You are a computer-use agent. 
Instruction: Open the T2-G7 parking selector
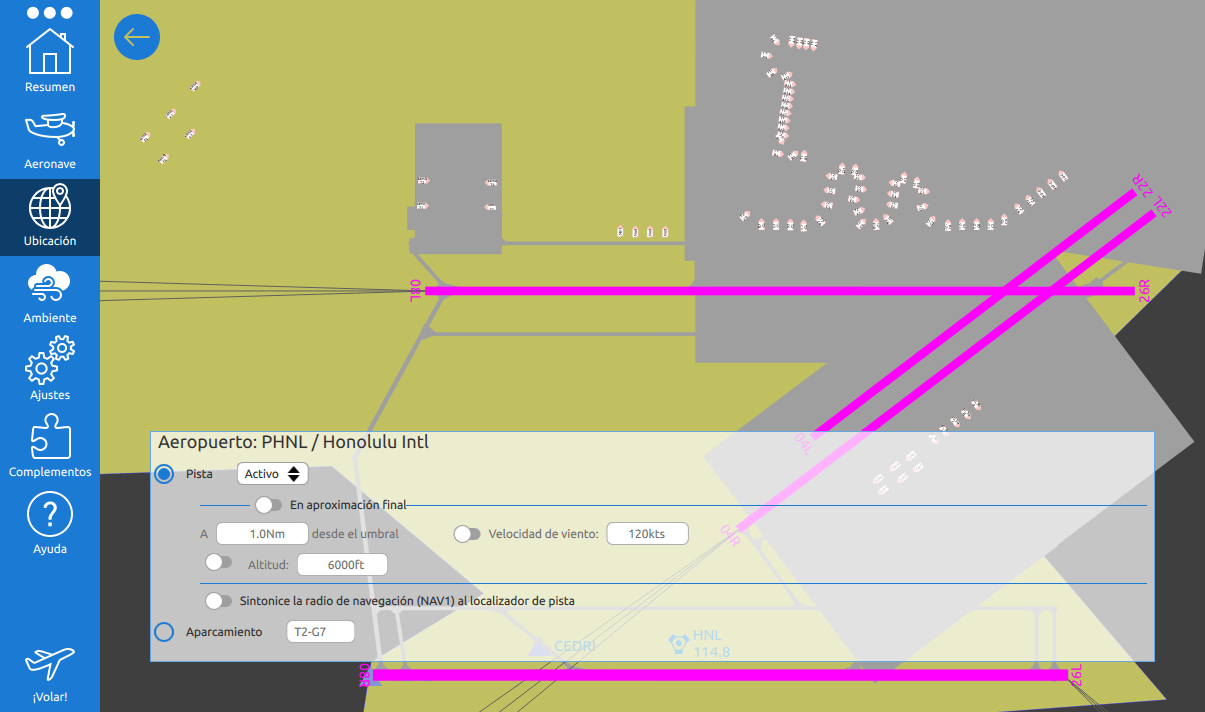click(x=320, y=632)
